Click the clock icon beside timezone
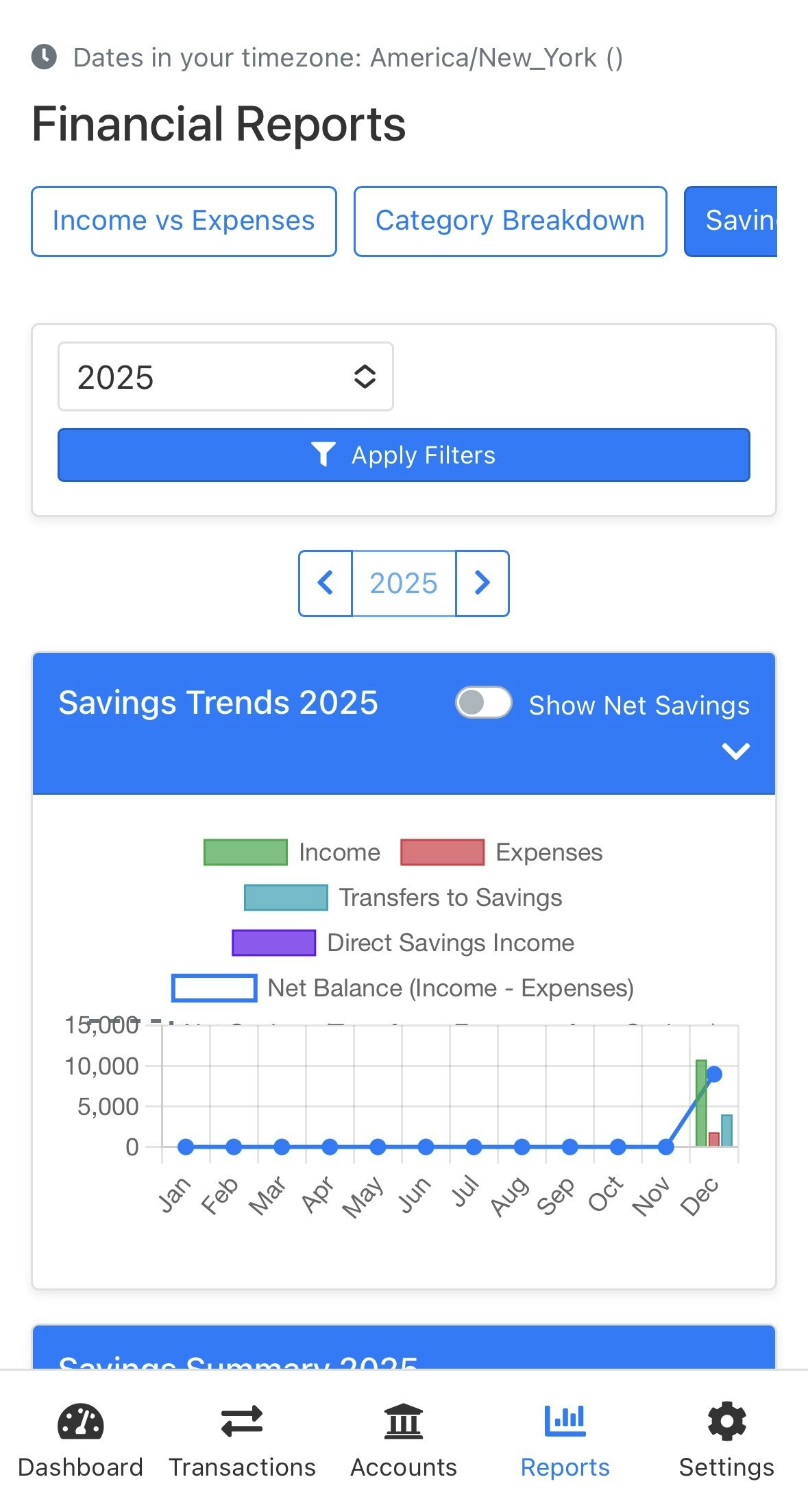The height and width of the screenshot is (1512, 808). click(45, 57)
